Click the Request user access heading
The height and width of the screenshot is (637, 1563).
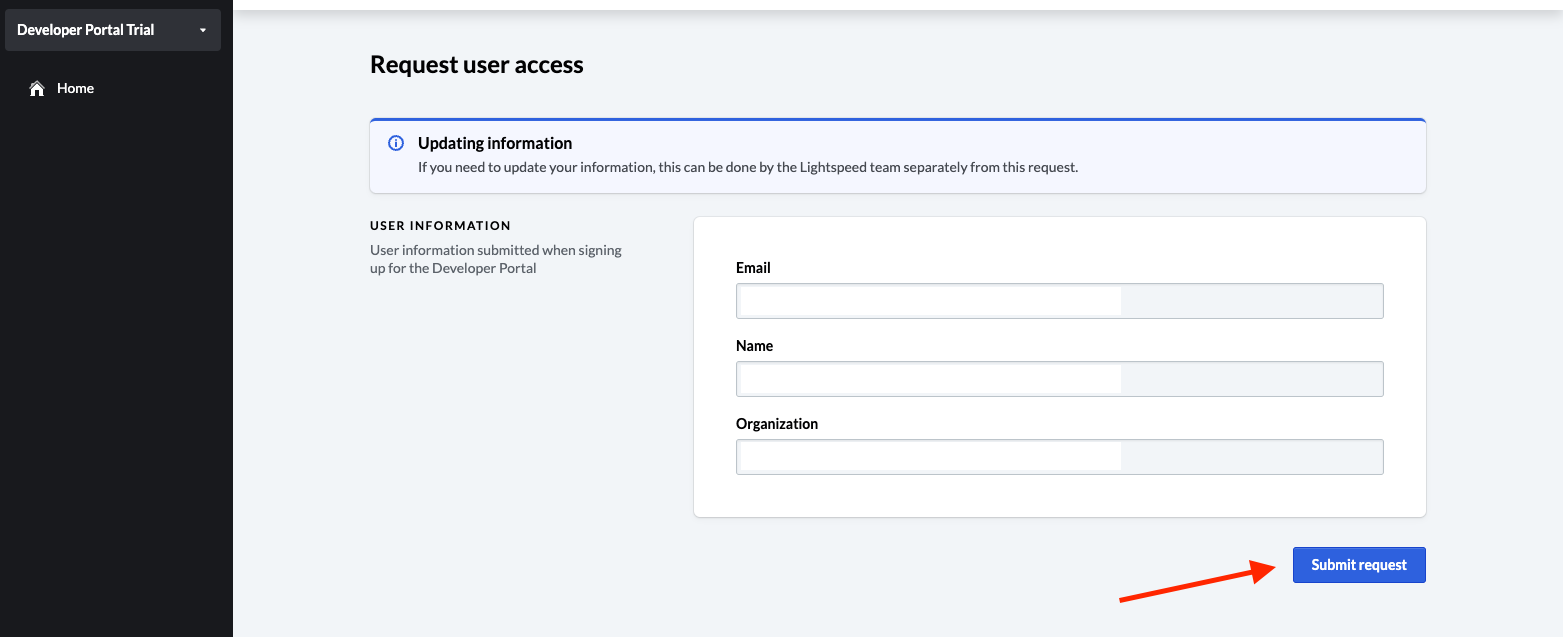[x=476, y=65]
